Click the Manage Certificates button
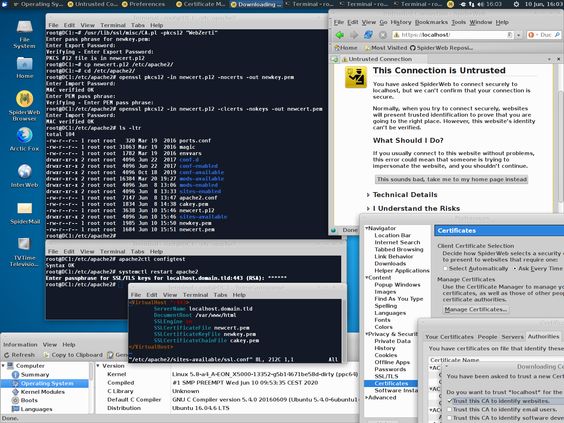The height and width of the screenshot is (423, 564). pos(476,309)
